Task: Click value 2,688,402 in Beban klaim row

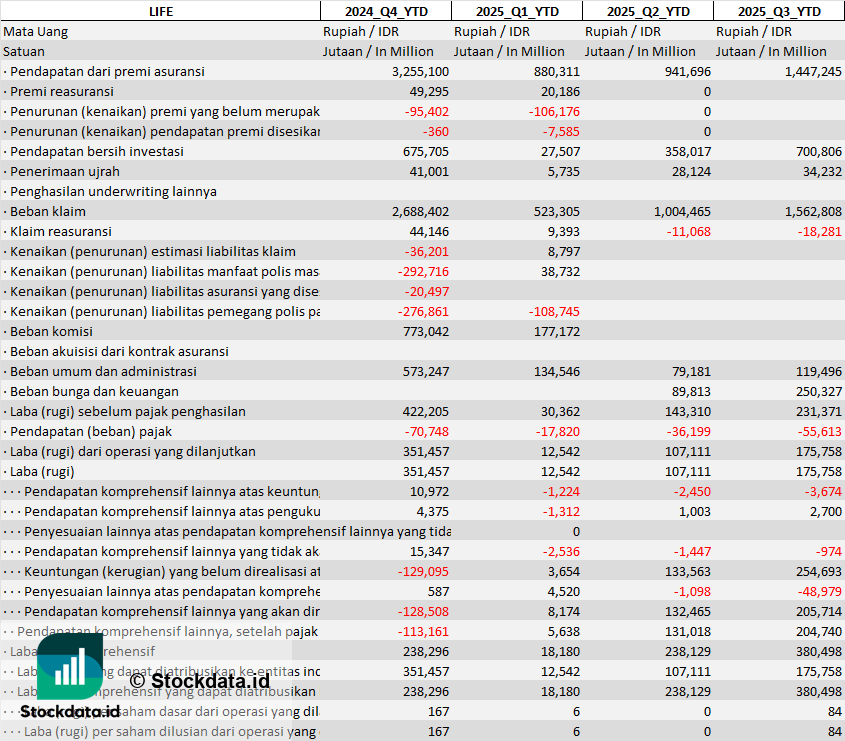Action: pos(420,211)
